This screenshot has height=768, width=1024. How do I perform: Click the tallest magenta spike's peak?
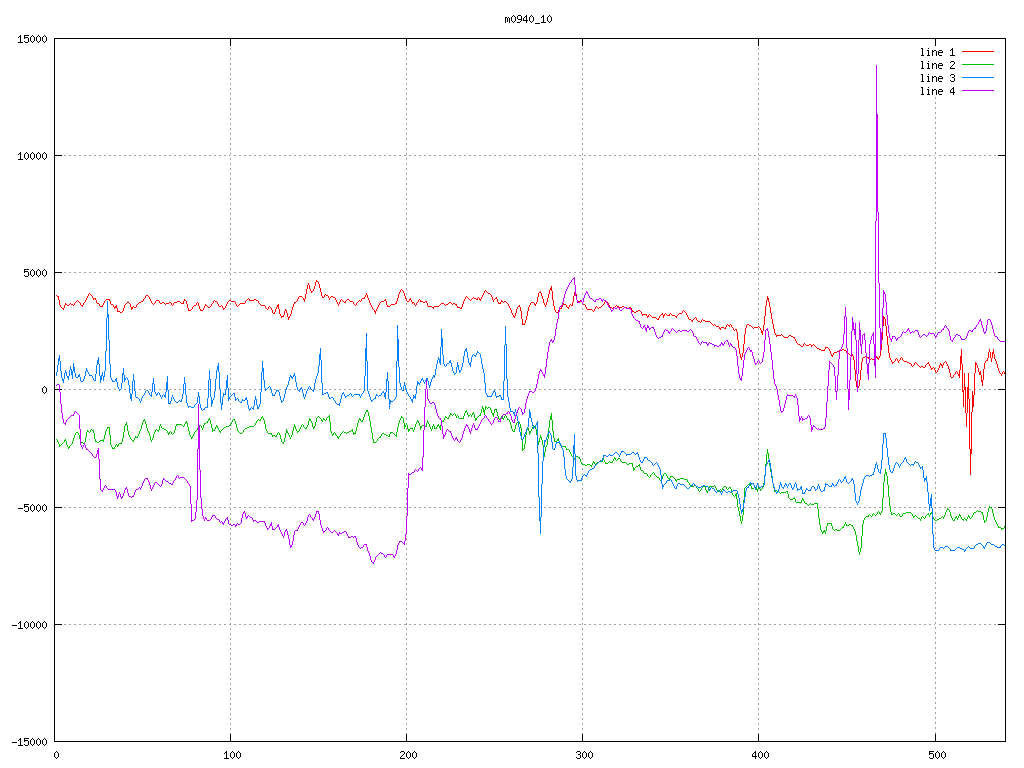tap(876, 67)
